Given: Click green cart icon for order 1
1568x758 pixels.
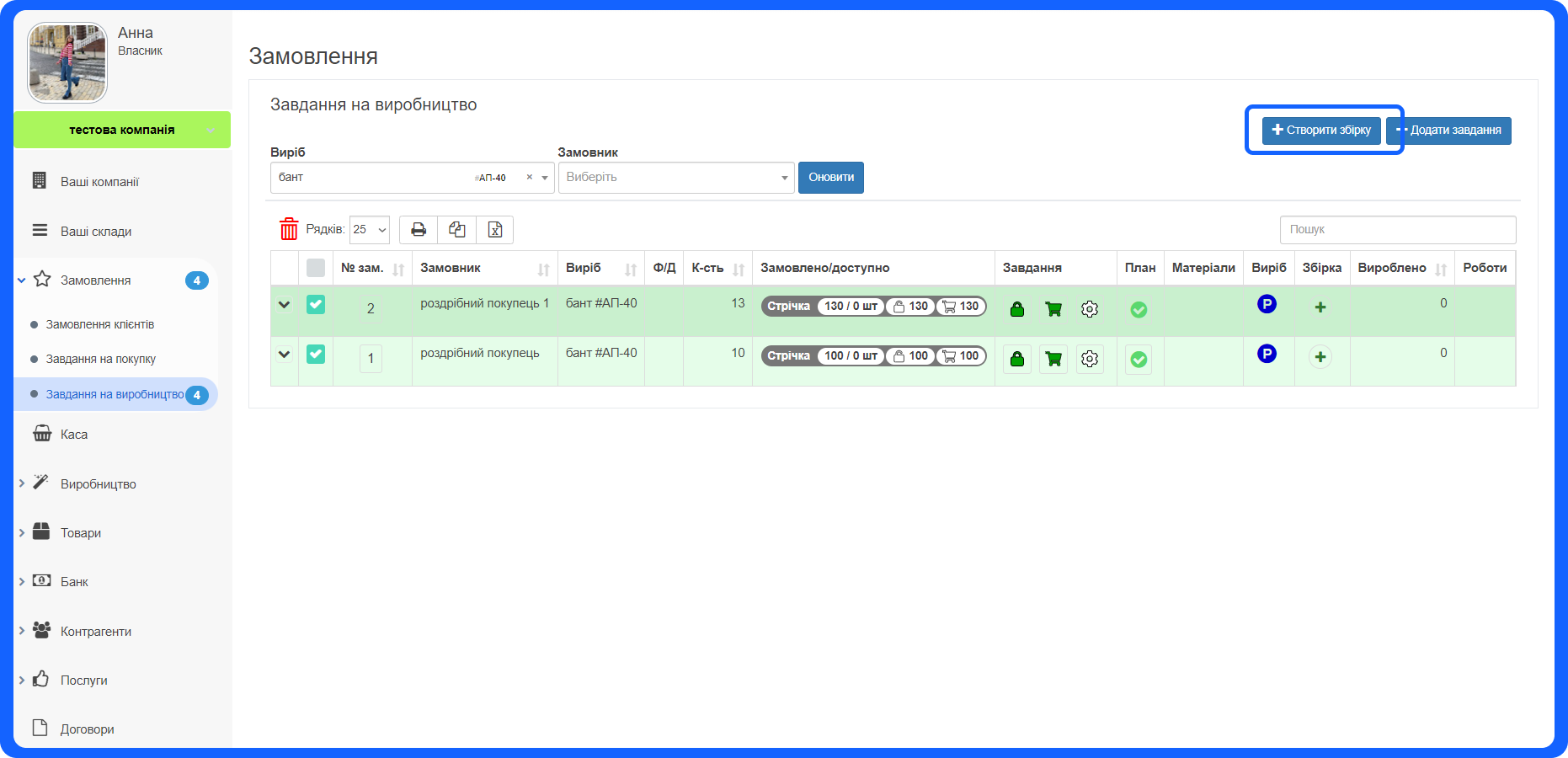Looking at the screenshot, I should pyautogui.click(x=1053, y=359).
